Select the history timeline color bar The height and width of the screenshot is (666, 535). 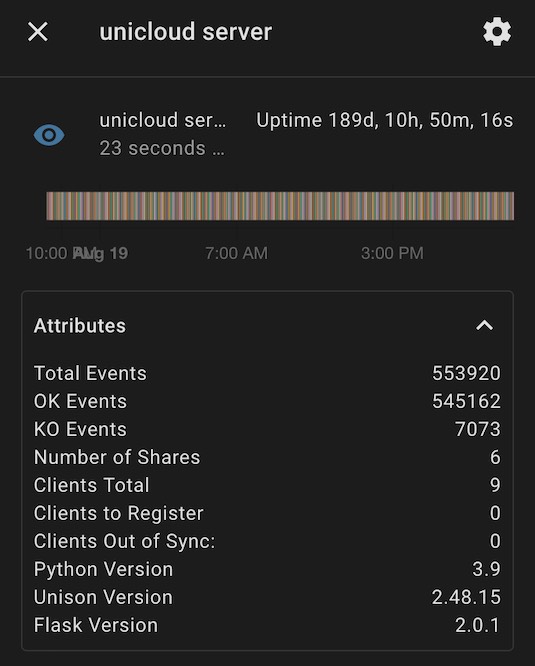point(280,206)
